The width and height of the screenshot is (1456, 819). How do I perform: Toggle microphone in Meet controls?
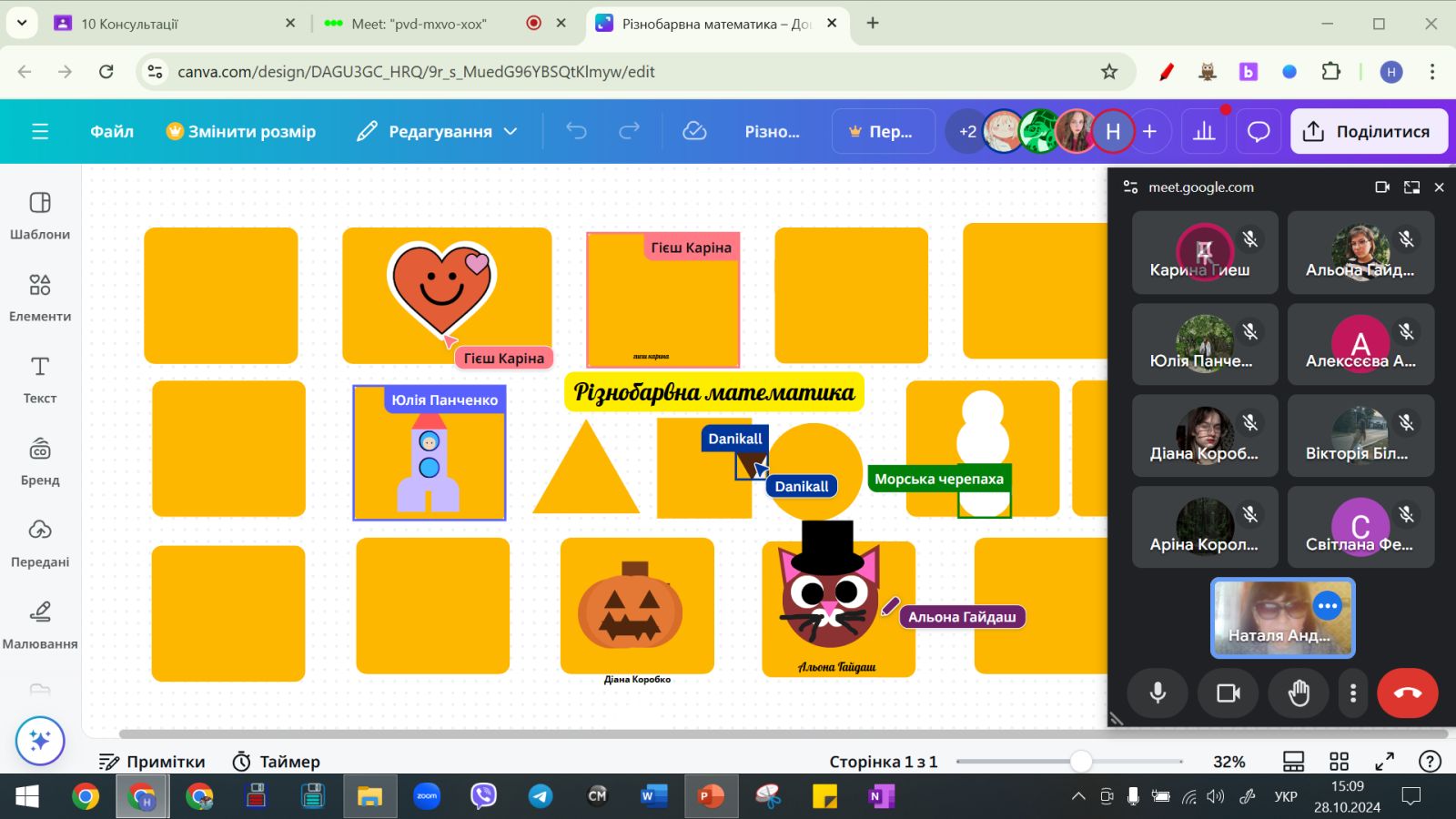(x=1158, y=693)
